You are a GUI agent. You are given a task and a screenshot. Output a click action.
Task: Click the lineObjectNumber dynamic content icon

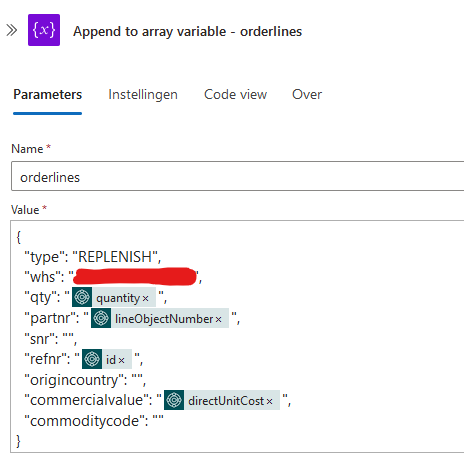click(101, 318)
